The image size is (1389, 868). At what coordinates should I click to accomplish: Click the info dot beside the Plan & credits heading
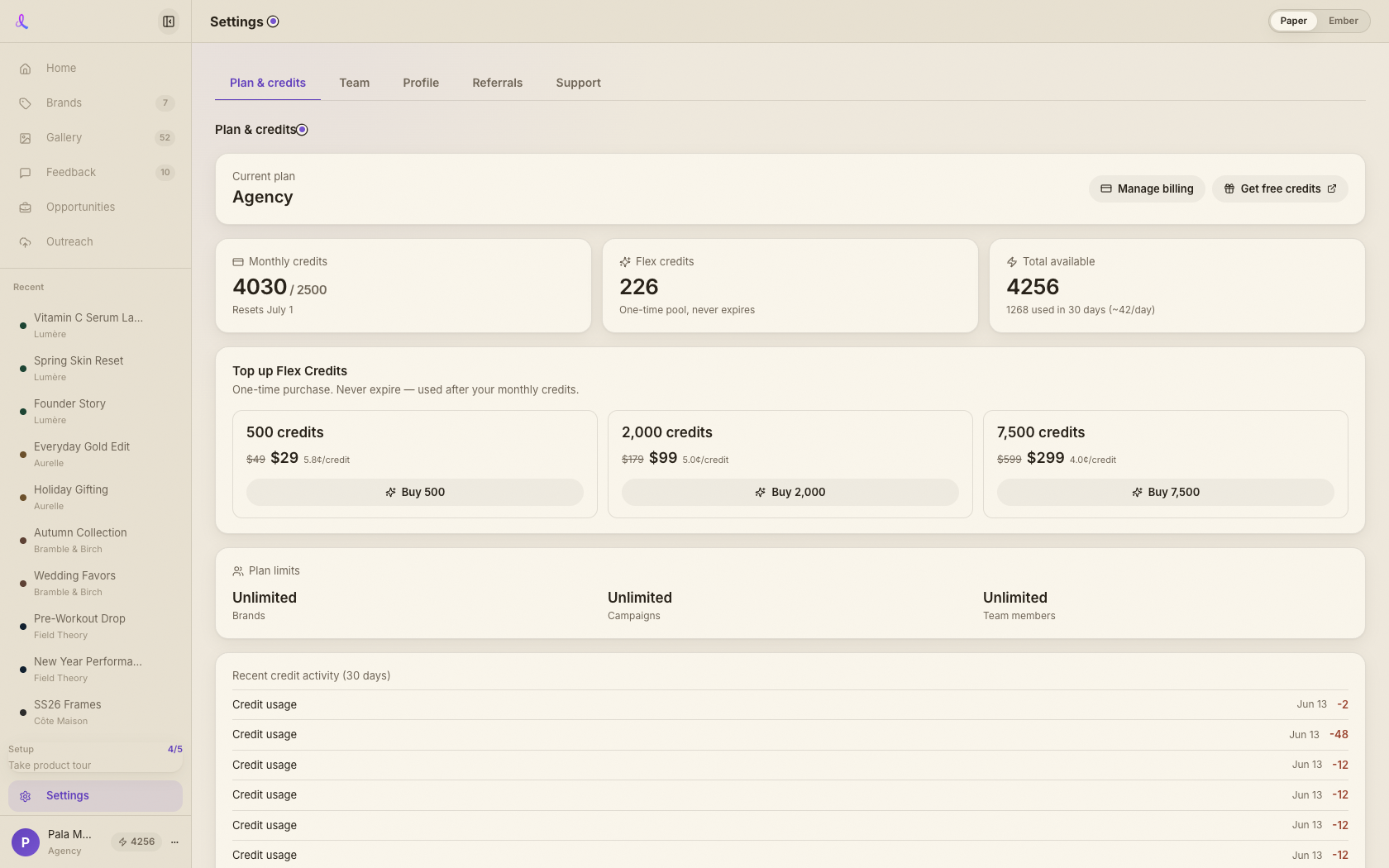302,130
